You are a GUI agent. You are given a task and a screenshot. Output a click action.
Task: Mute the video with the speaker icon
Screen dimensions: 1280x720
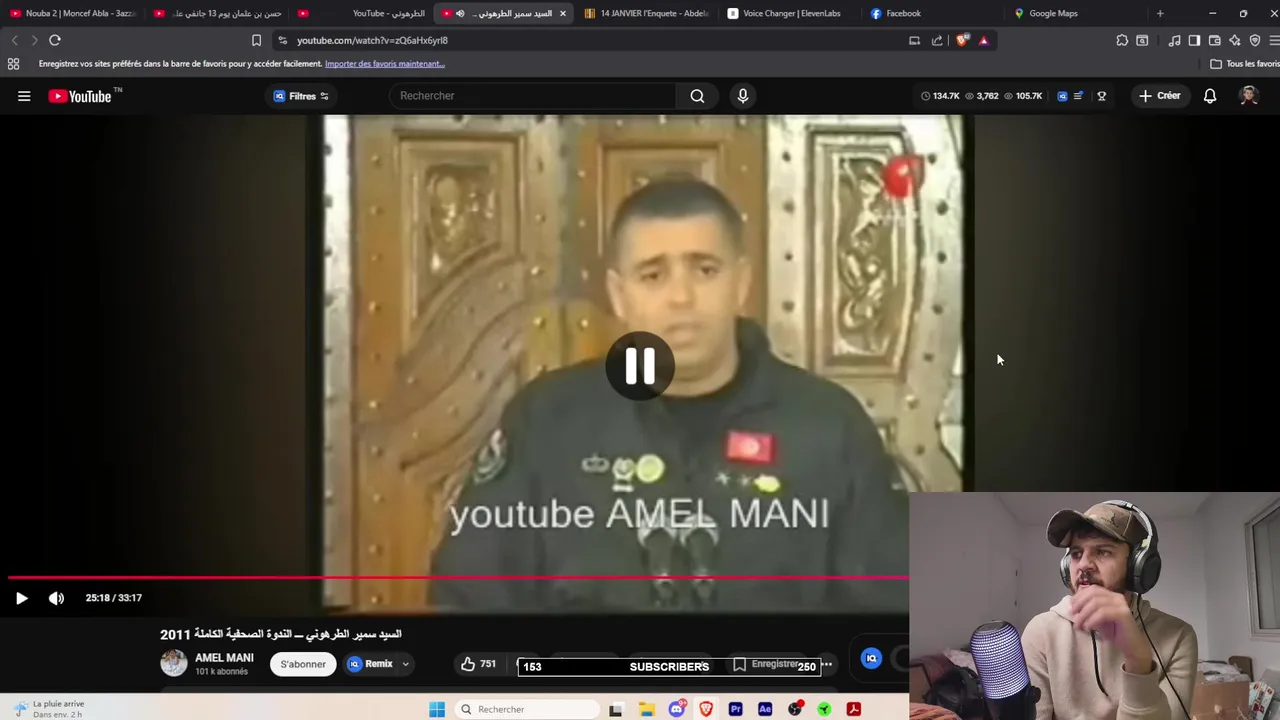pyautogui.click(x=56, y=598)
